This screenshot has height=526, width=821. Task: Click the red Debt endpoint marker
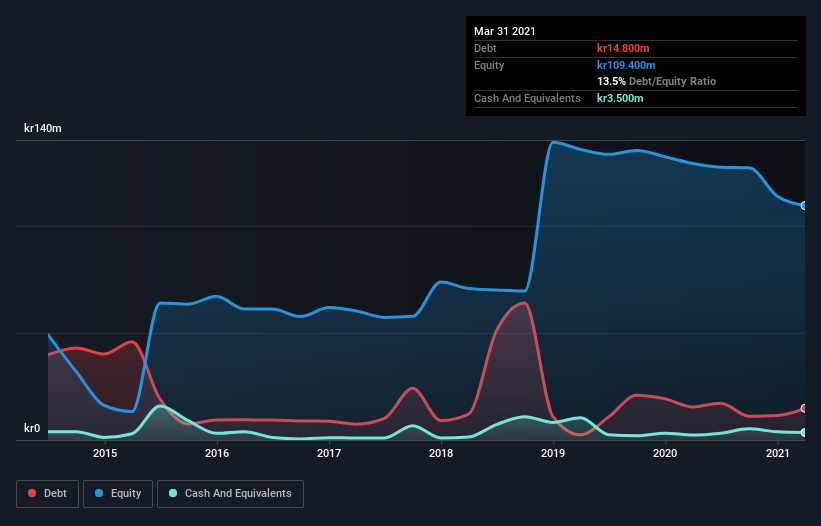(x=804, y=408)
